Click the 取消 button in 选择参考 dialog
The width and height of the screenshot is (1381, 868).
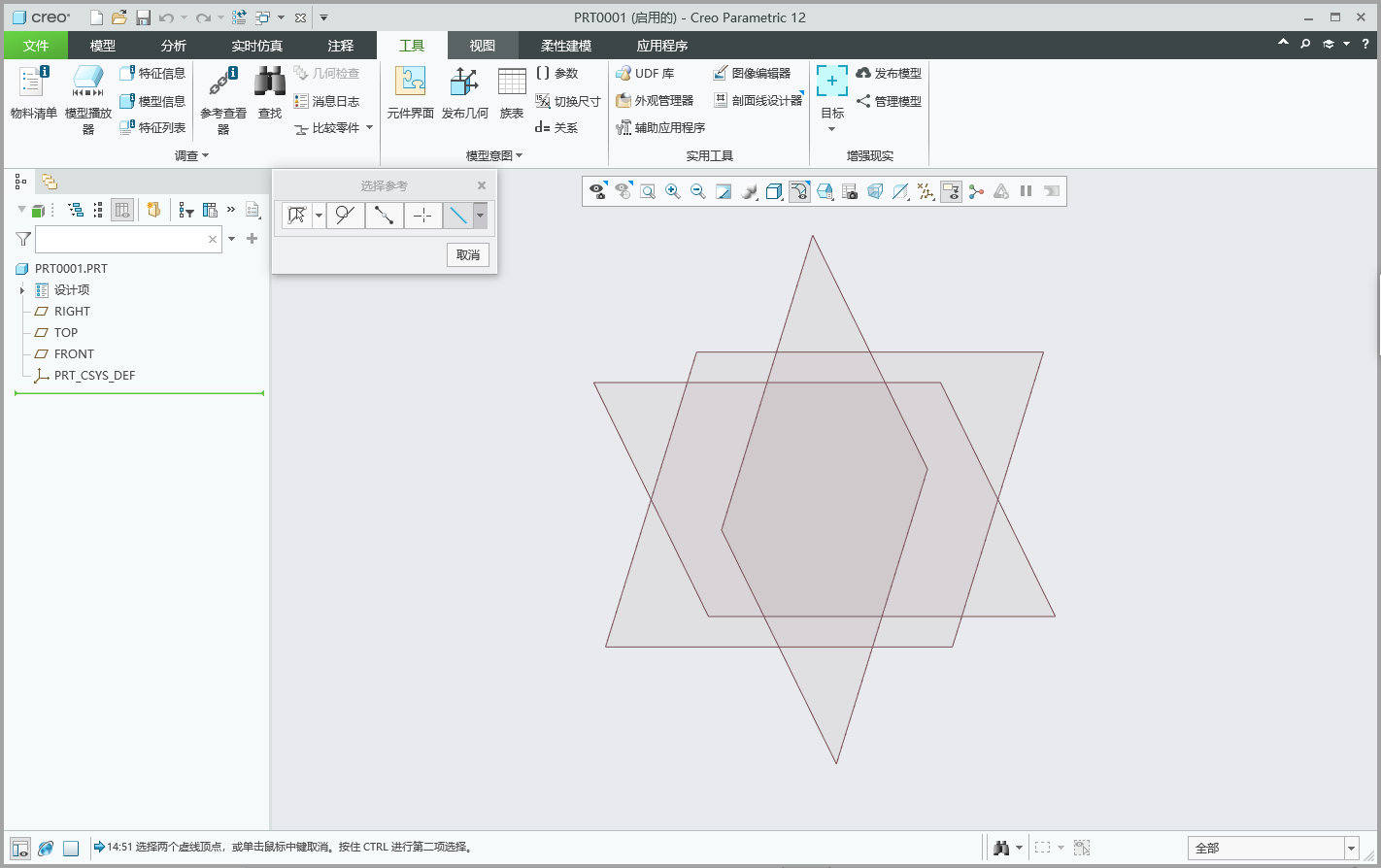tap(468, 254)
